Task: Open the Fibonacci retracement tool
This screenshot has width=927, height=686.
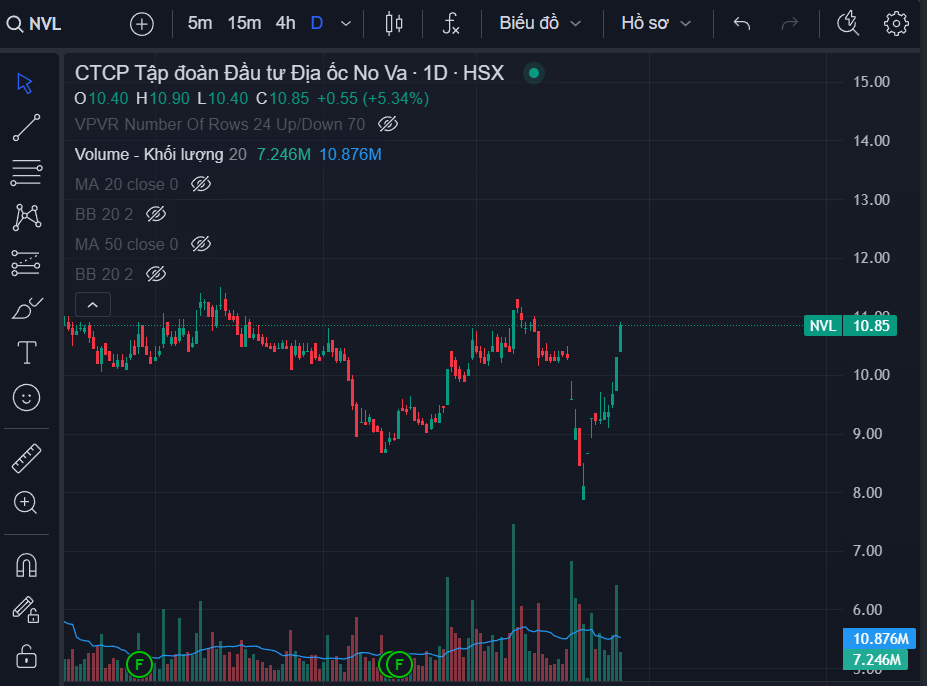Action: point(27,173)
